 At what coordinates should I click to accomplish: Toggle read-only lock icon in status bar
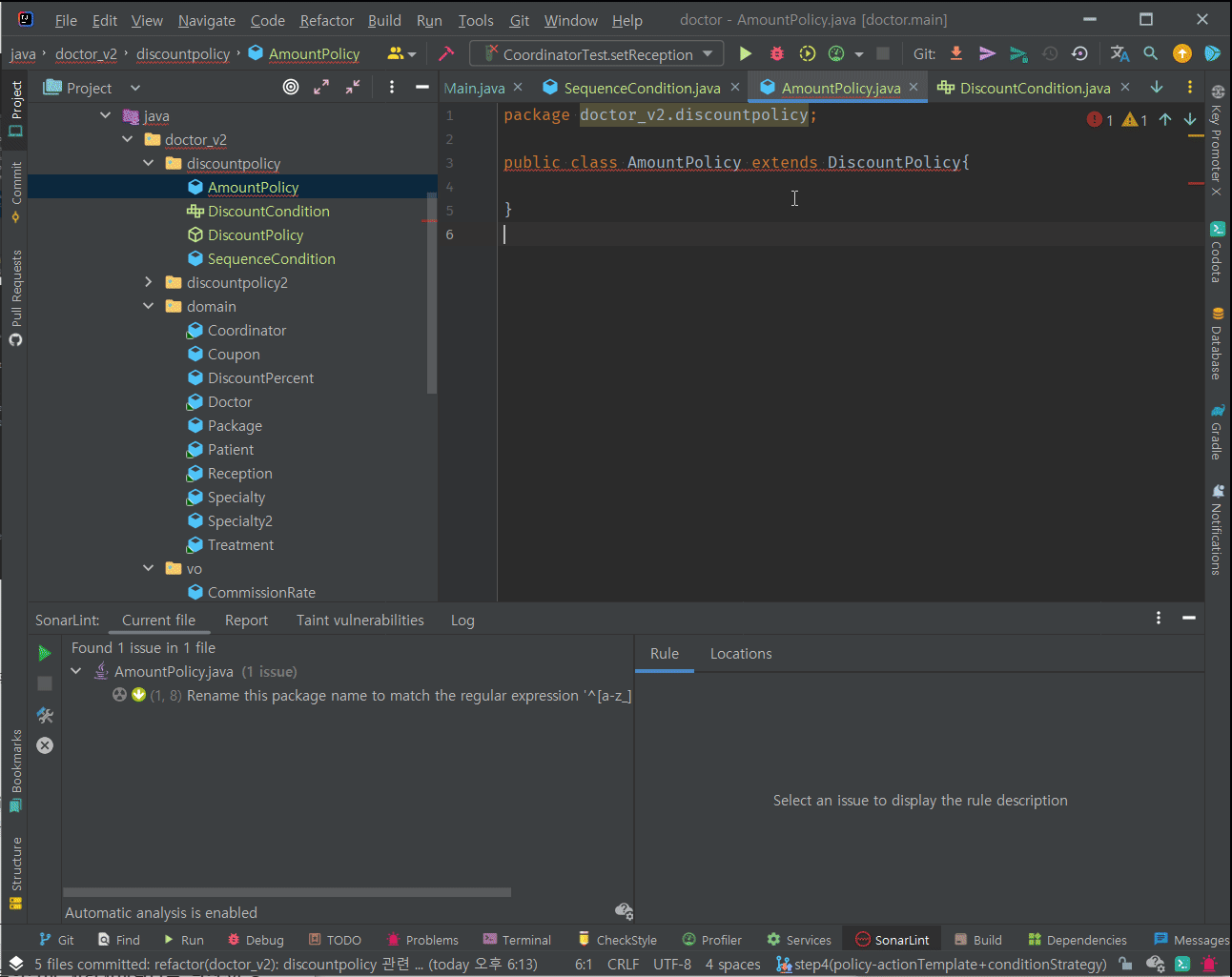[1125, 964]
